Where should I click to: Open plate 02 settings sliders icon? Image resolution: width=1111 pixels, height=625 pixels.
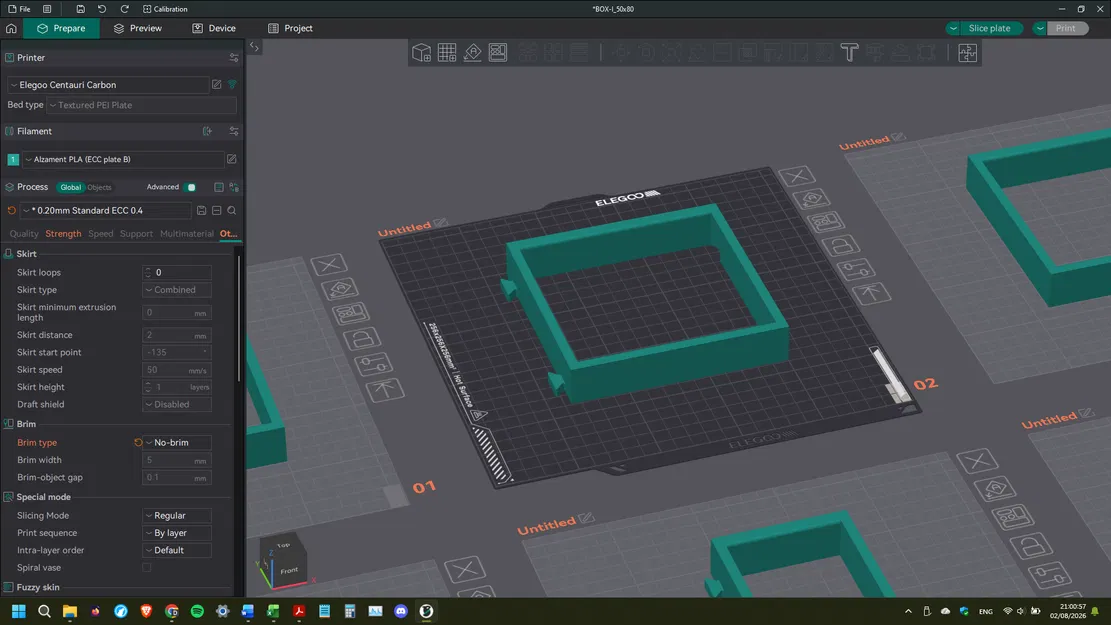point(856,269)
